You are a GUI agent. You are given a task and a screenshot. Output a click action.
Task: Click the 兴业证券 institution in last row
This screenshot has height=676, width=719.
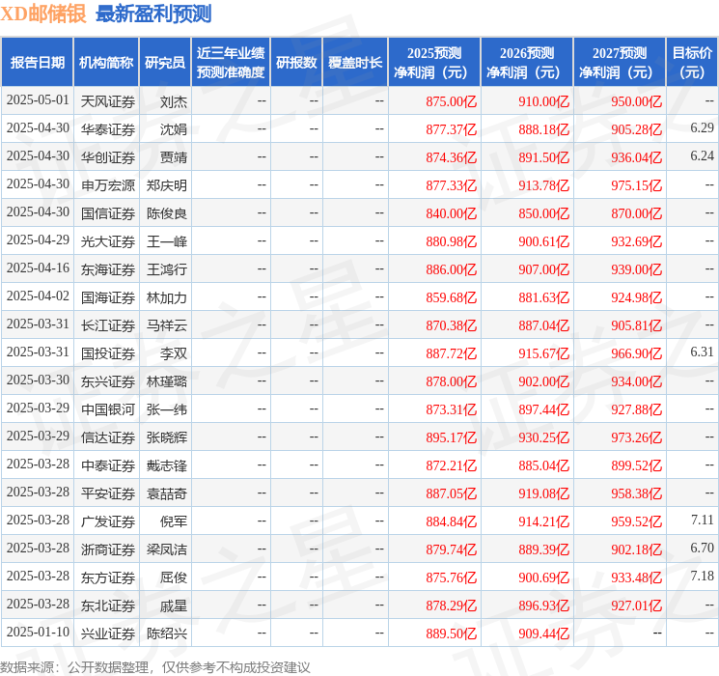tap(108, 633)
